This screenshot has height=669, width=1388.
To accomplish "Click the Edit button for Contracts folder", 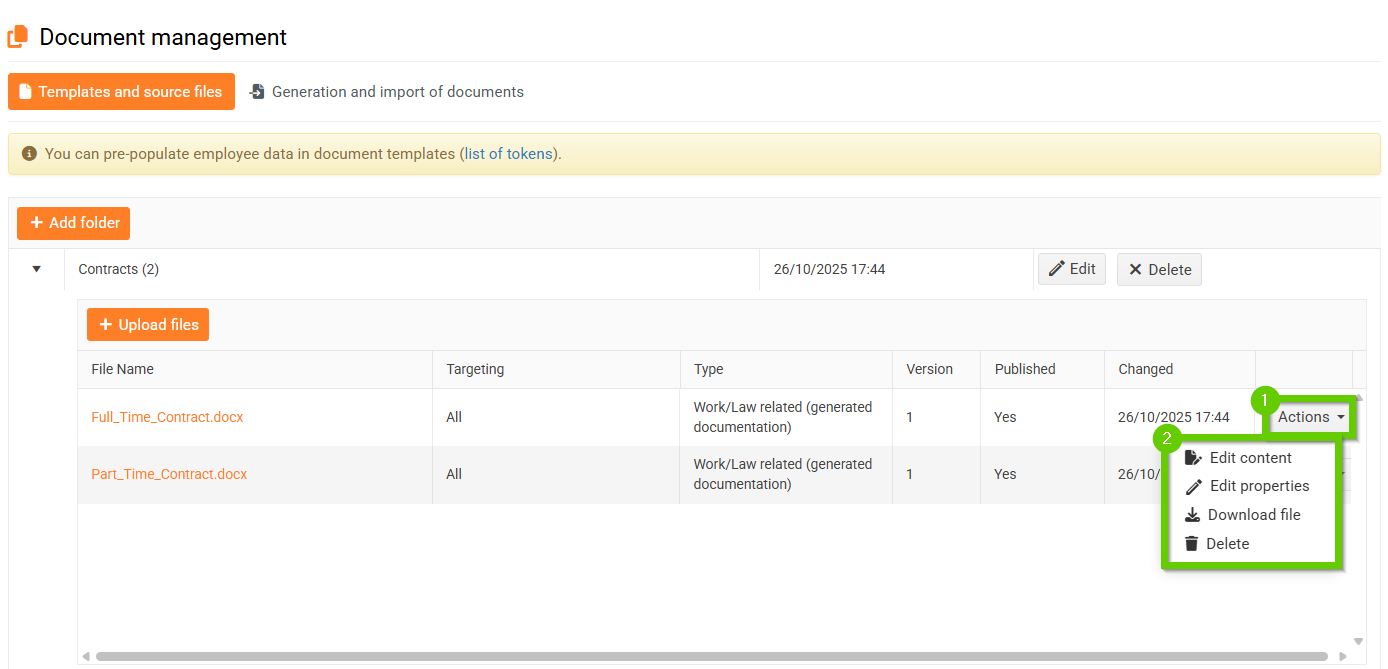I will (1071, 269).
